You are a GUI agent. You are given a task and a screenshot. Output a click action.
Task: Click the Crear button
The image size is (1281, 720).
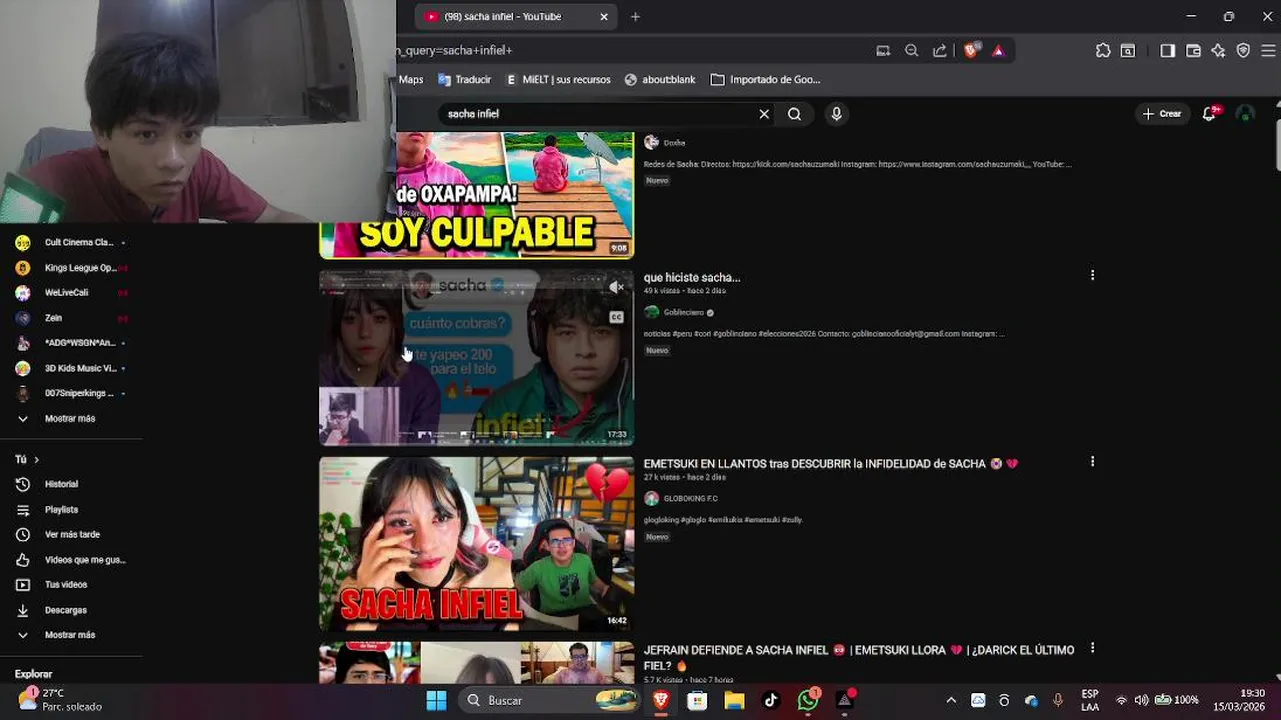point(1162,114)
